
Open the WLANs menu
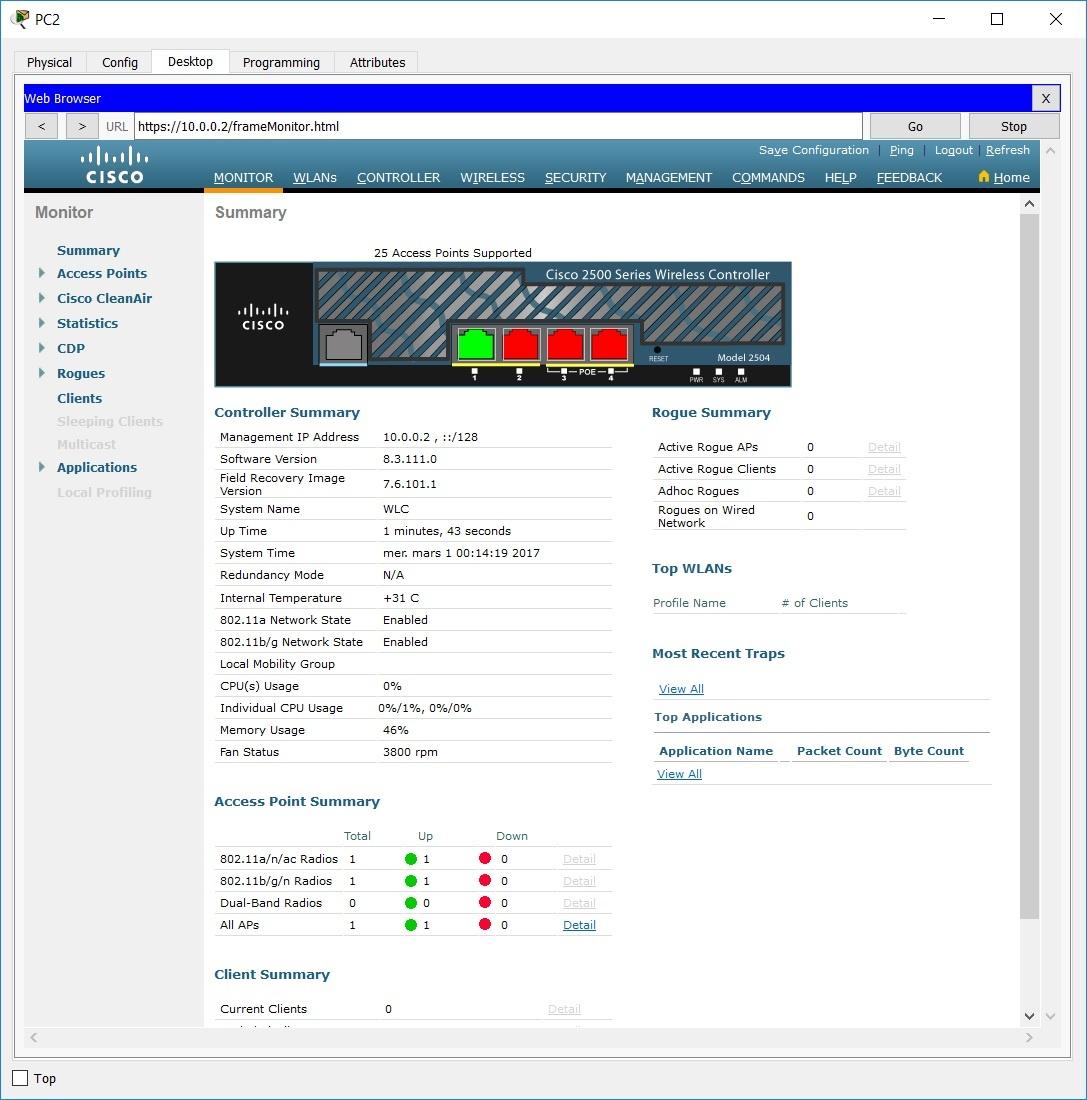(315, 177)
